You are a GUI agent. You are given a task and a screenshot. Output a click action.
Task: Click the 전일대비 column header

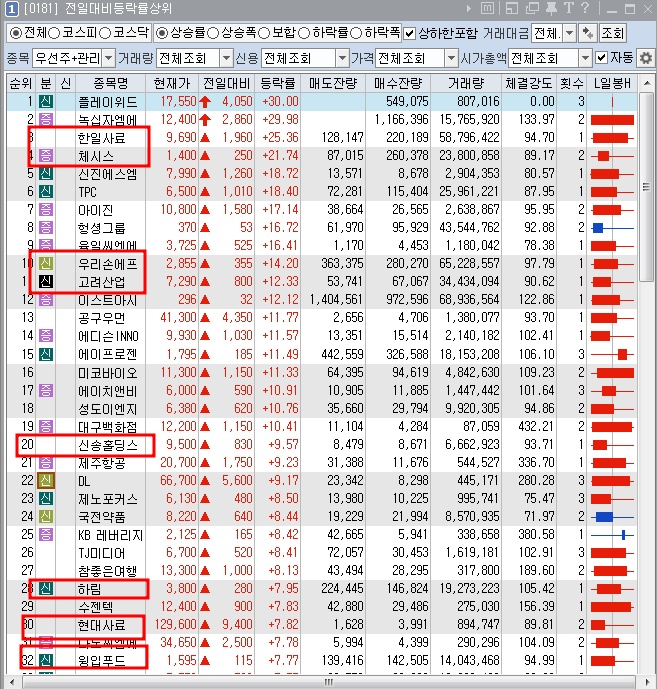pos(227,83)
